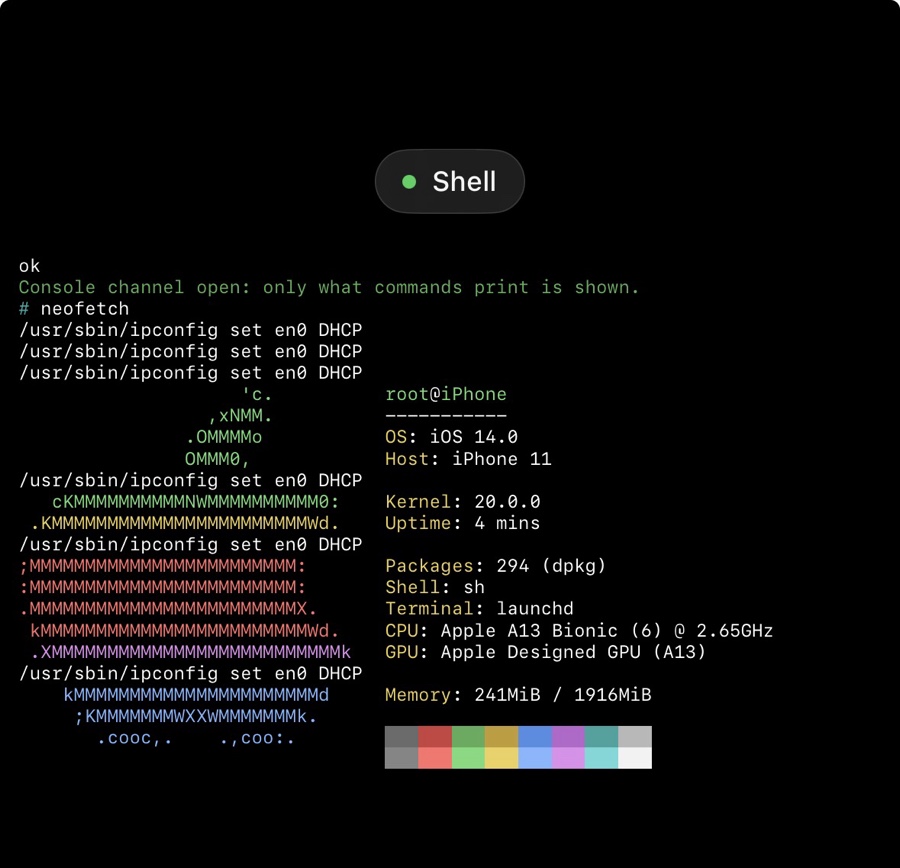This screenshot has width=900, height=868.
Task: Click the "Kernel: 20.0.0" line
Action: pos(463,502)
